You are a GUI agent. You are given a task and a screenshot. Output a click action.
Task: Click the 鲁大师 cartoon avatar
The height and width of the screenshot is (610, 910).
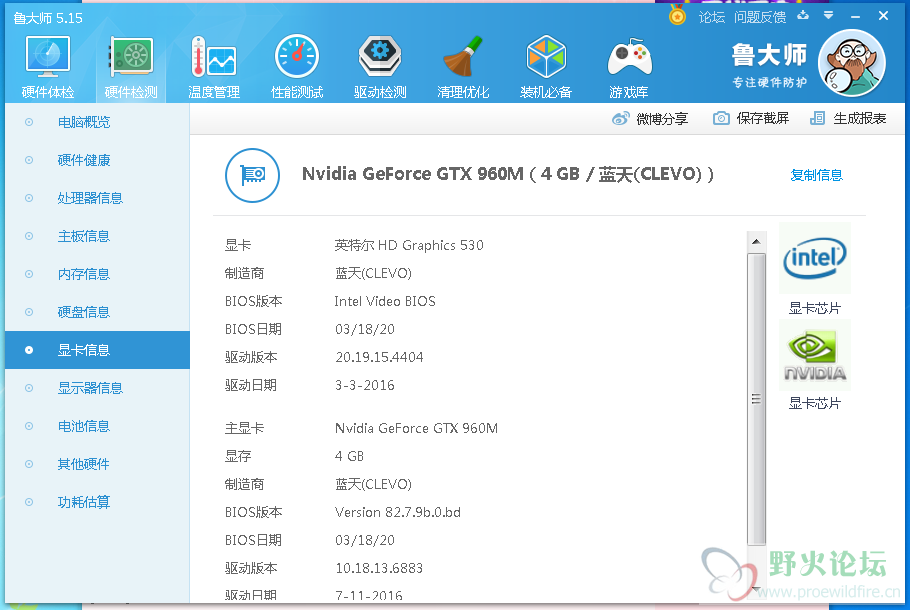pos(851,63)
